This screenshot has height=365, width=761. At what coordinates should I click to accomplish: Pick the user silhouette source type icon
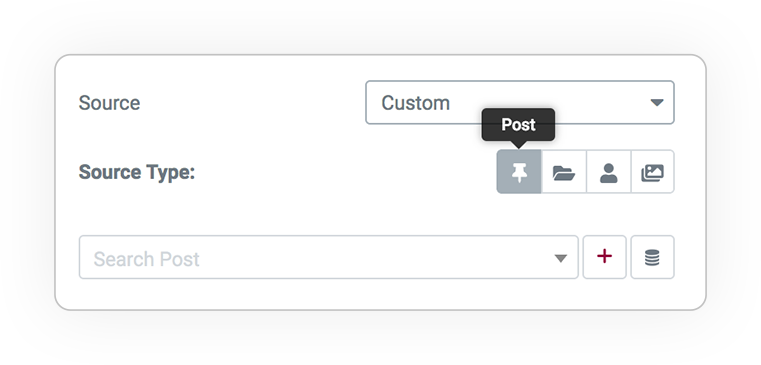click(609, 173)
